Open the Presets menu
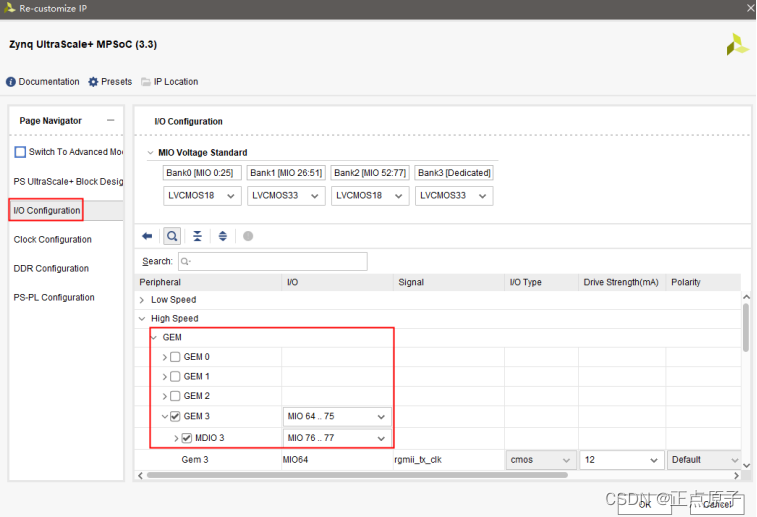This screenshot has height=517, width=757. tap(116, 82)
